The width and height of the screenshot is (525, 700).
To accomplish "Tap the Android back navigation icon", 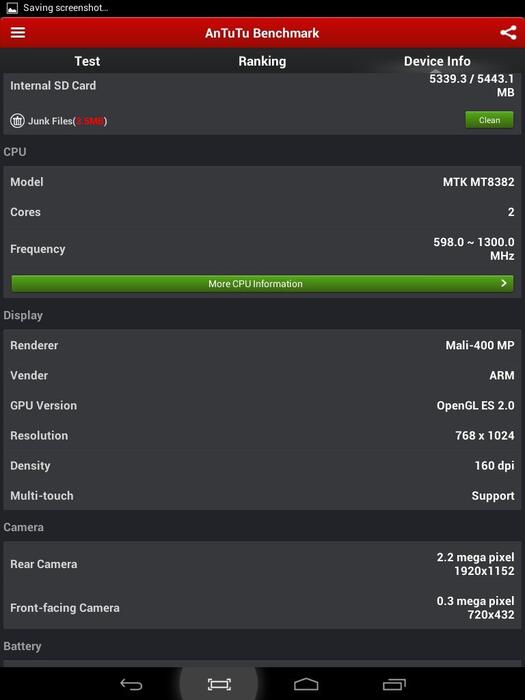I will (x=131, y=684).
